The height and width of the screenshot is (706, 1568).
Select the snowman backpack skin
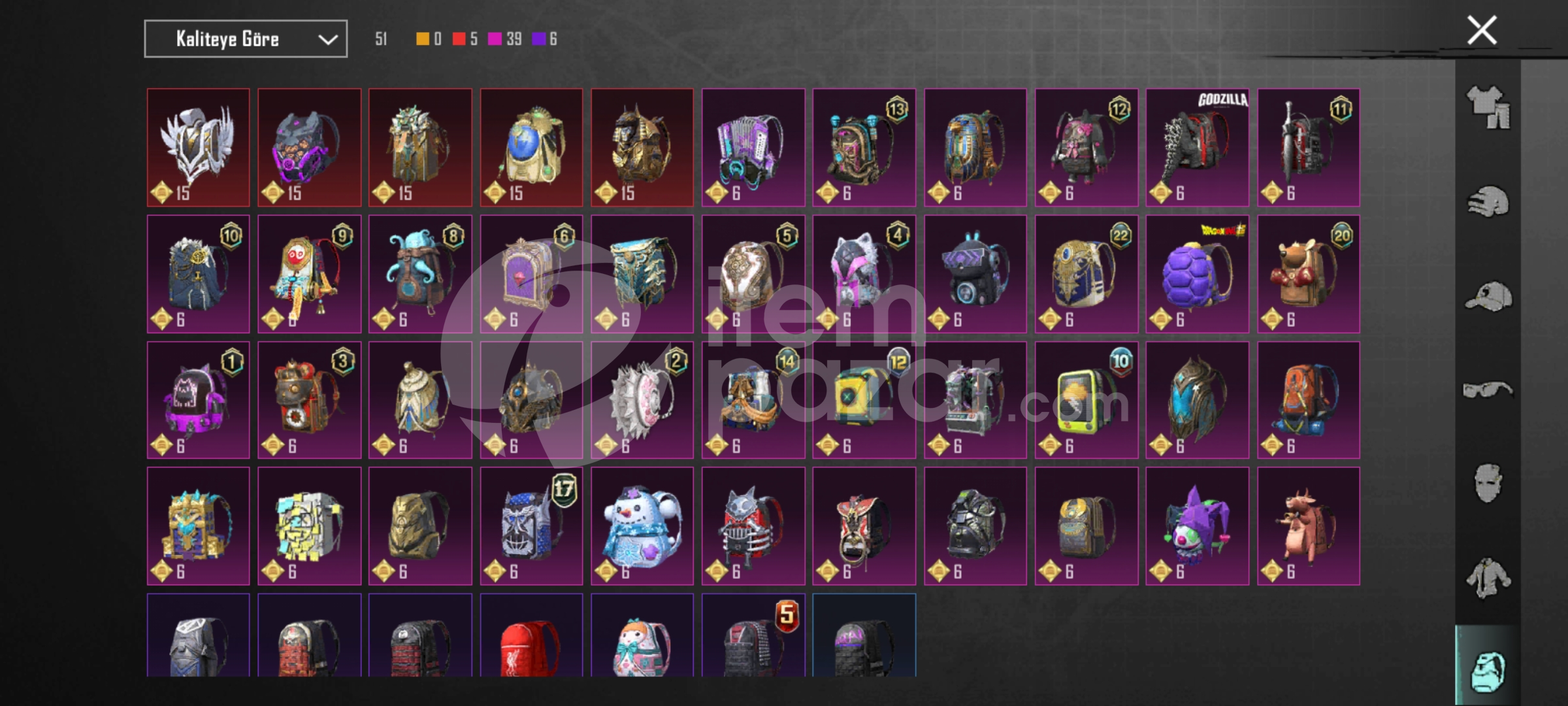tap(642, 526)
